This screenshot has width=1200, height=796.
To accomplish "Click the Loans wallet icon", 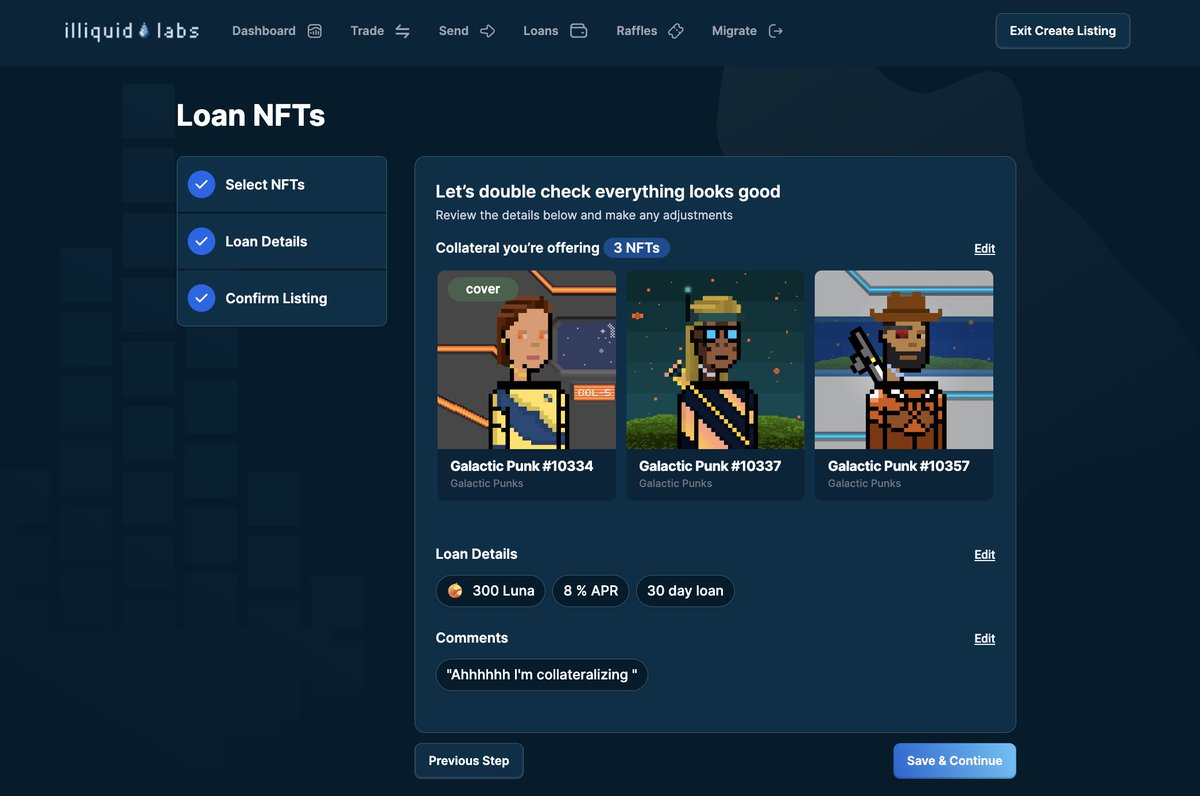I will (x=578, y=31).
